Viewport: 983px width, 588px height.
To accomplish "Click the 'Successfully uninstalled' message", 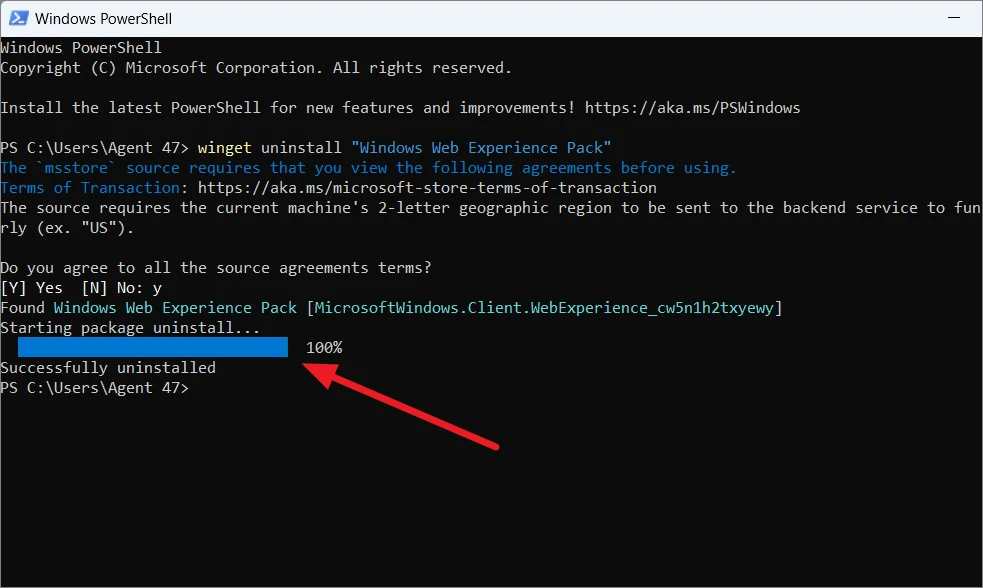I will (108, 368).
